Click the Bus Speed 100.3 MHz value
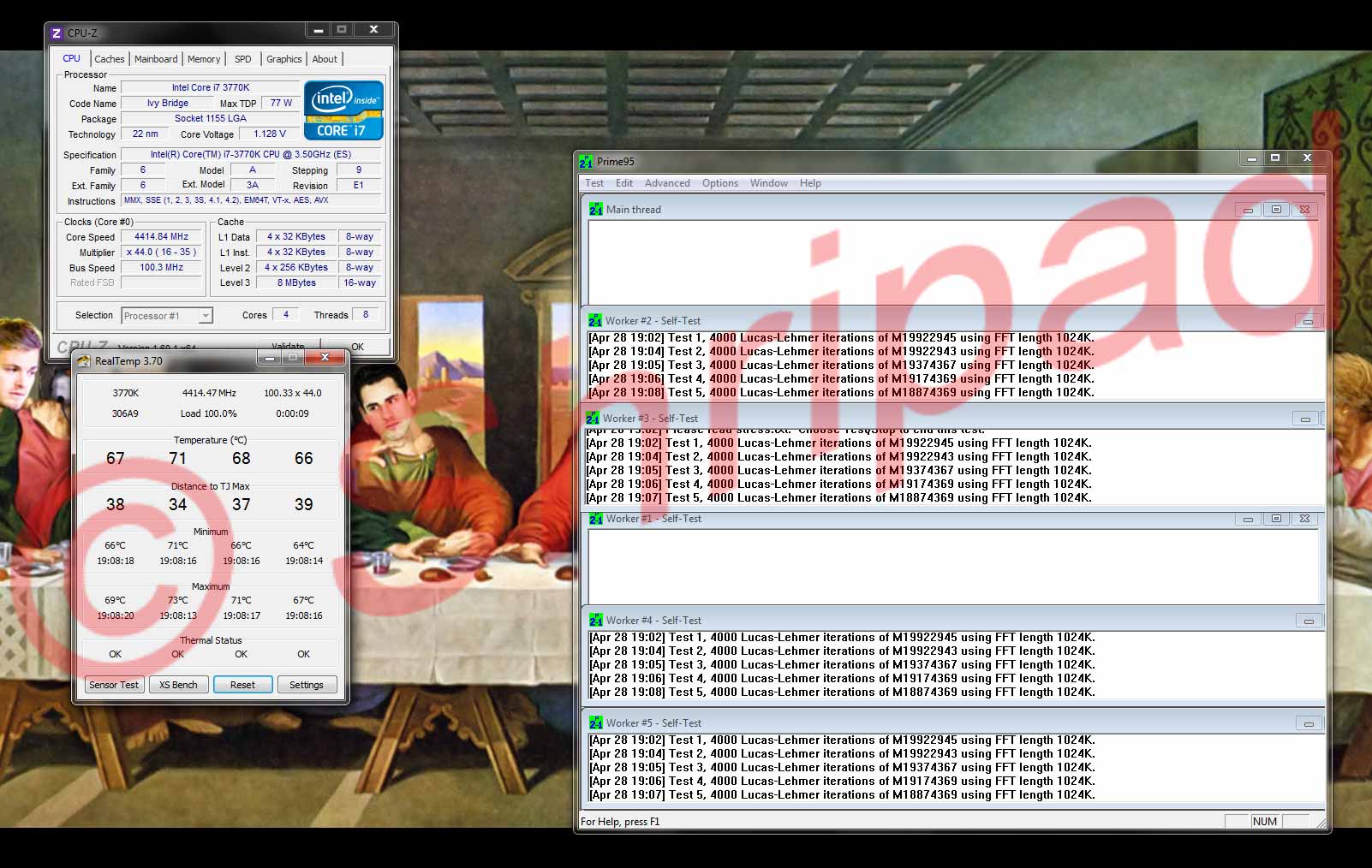 coord(162,268)
